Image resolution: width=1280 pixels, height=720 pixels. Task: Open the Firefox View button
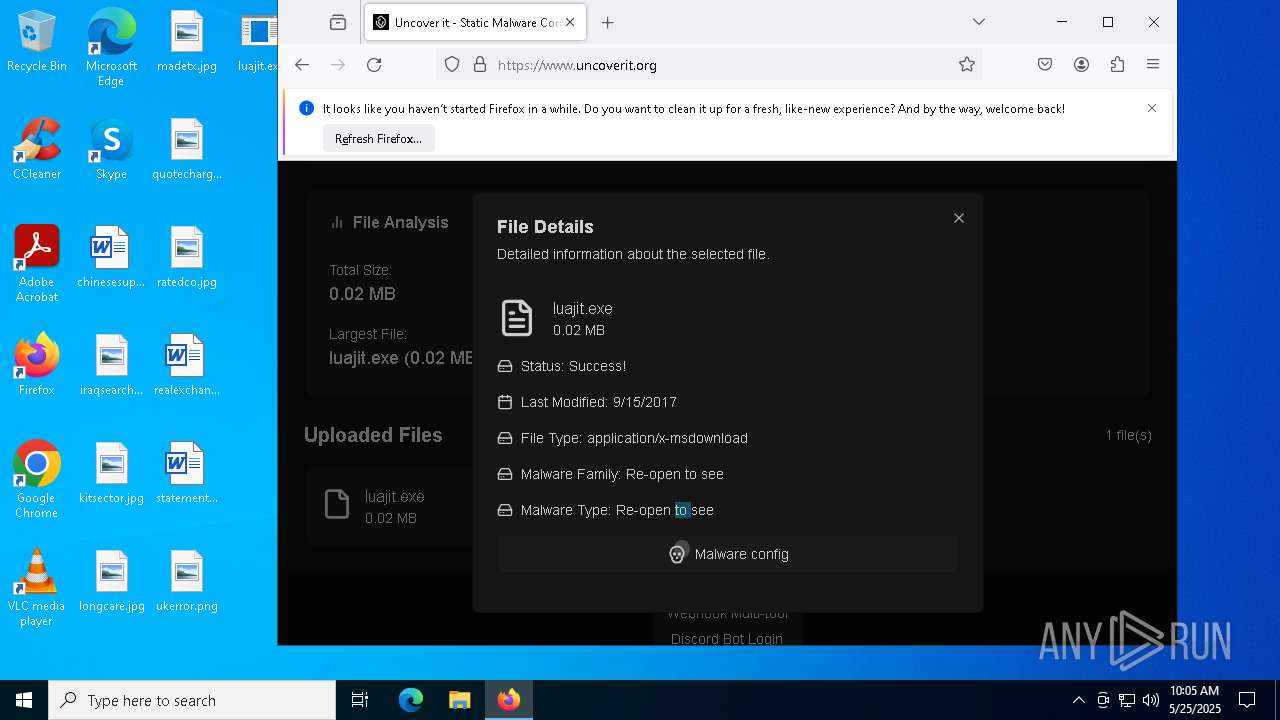338,22
